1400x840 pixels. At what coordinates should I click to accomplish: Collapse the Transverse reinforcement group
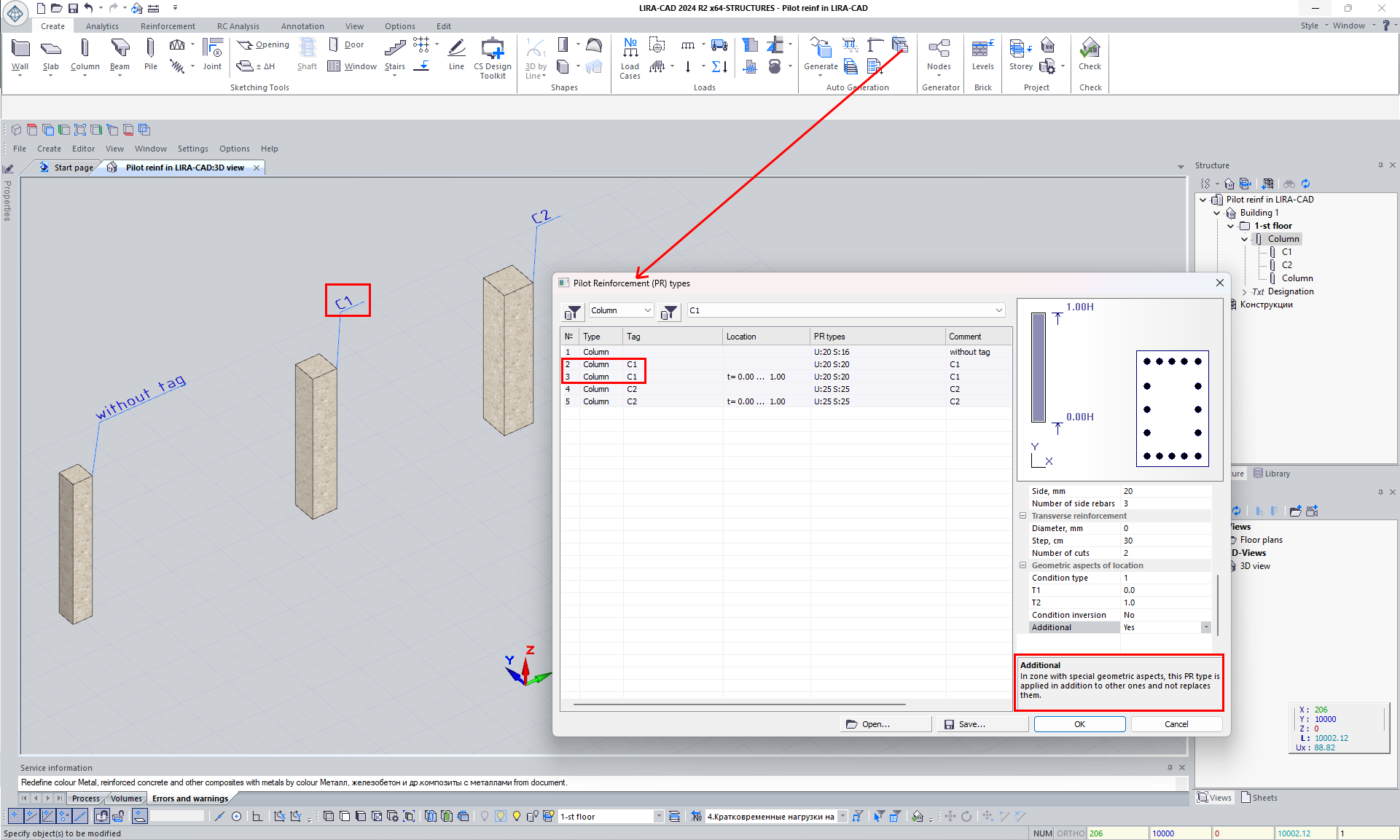click(1022, 516)
